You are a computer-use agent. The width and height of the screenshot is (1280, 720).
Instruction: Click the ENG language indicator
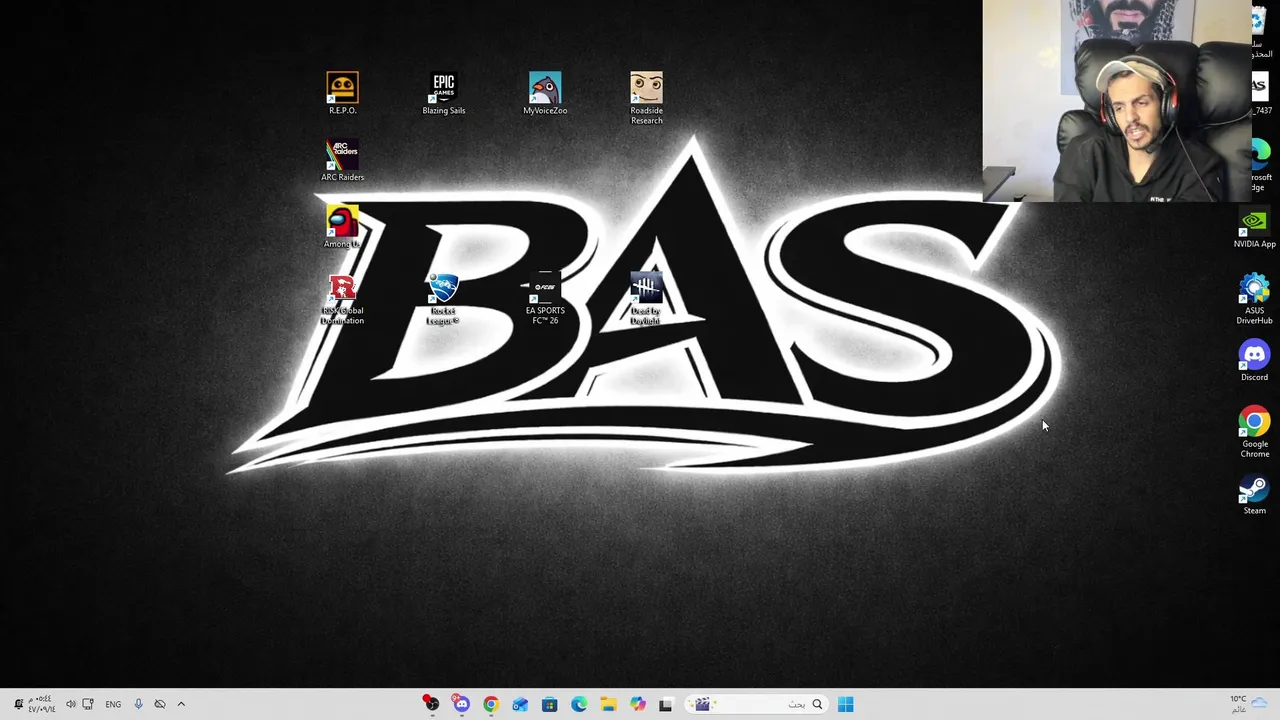113,704
